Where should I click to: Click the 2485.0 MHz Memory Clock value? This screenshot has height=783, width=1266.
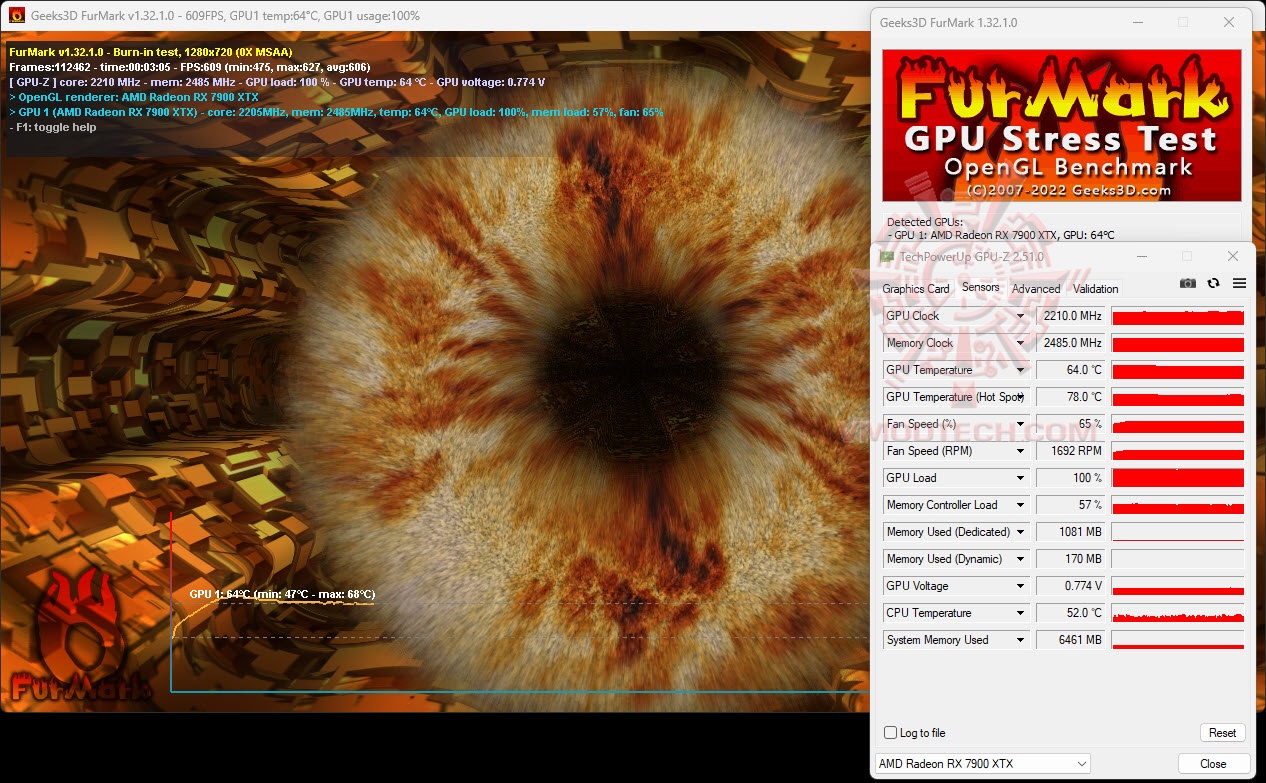click(x=1070, y=343)
